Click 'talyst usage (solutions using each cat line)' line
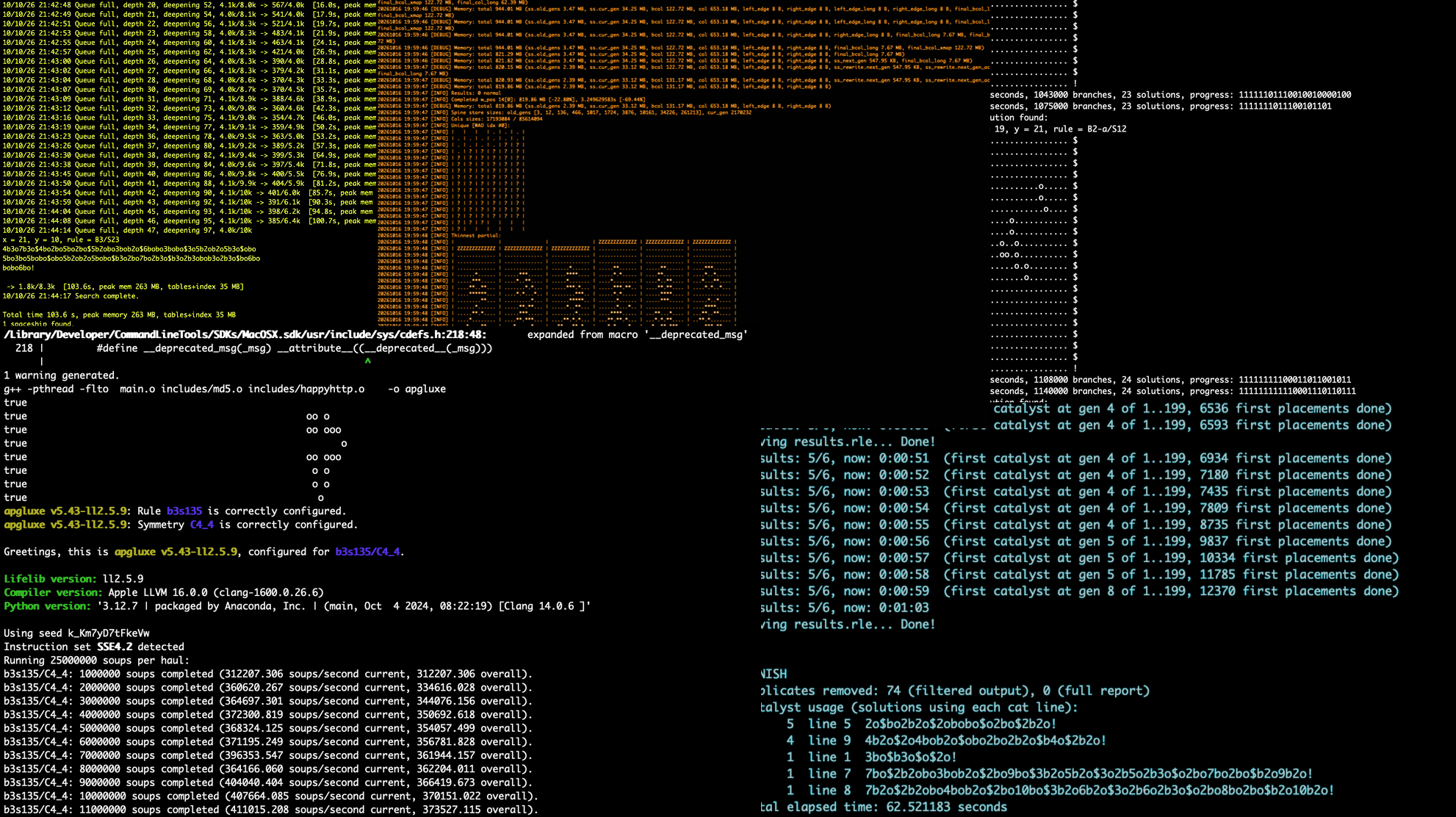This screenshot has height=817, width=1456. tap(919, 708)
